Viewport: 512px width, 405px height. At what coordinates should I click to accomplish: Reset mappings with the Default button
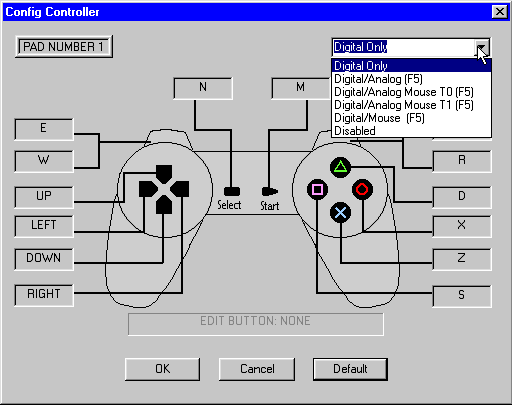click(x=350, y=369)
